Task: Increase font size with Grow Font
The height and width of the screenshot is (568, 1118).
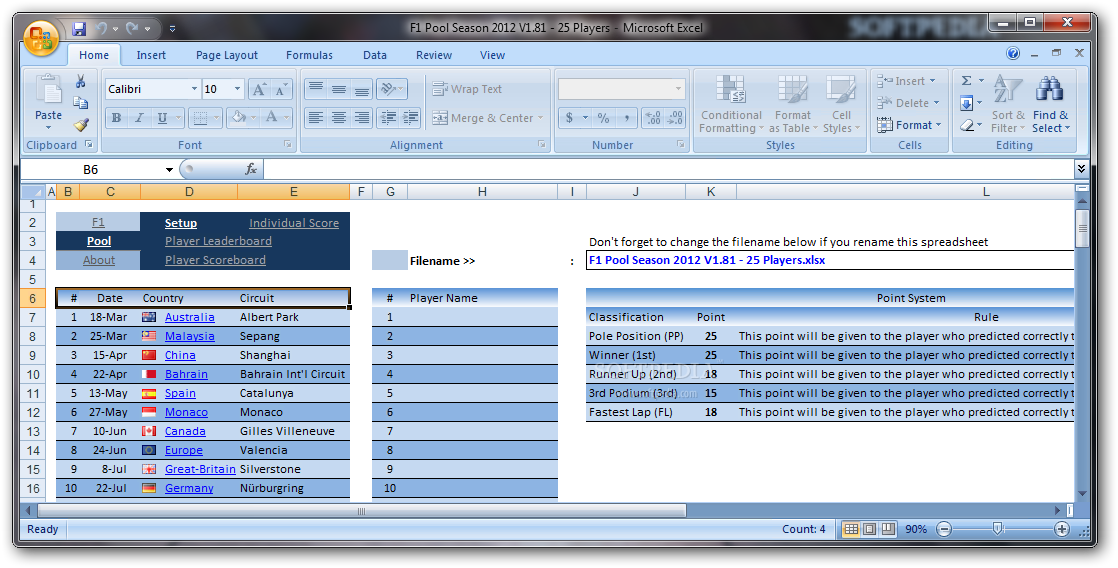Action: (260, 89)
